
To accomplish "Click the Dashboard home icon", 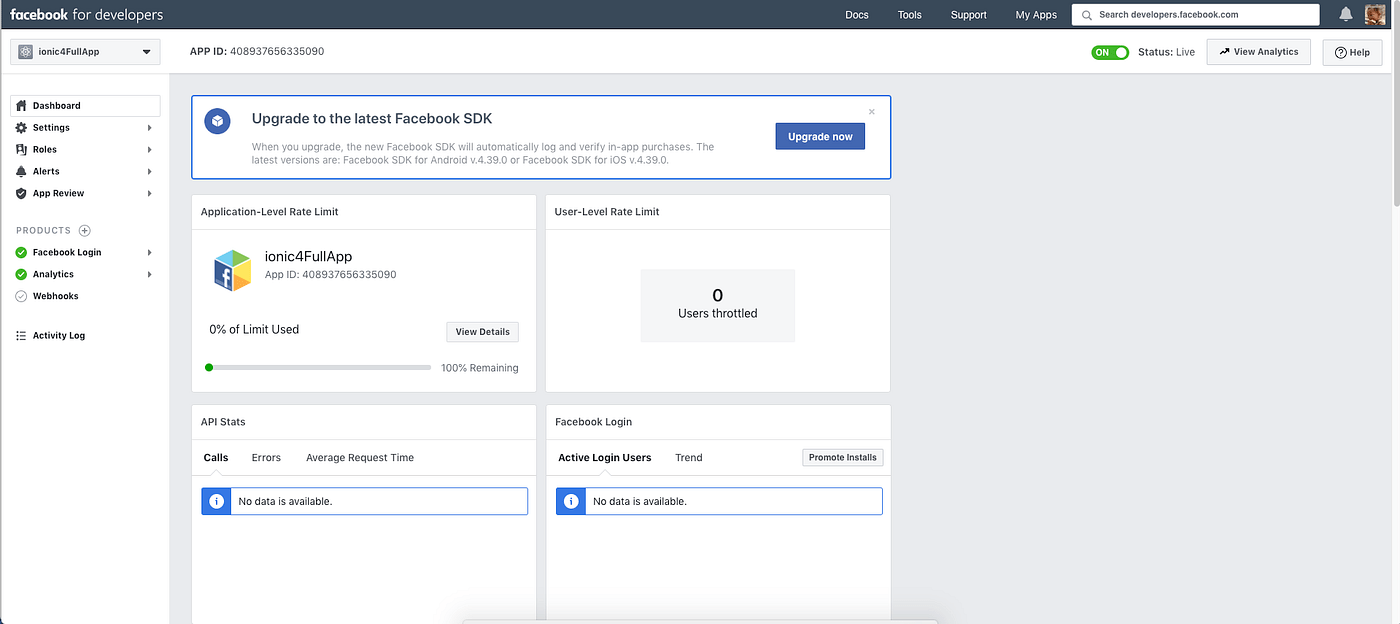I will 22,105.
